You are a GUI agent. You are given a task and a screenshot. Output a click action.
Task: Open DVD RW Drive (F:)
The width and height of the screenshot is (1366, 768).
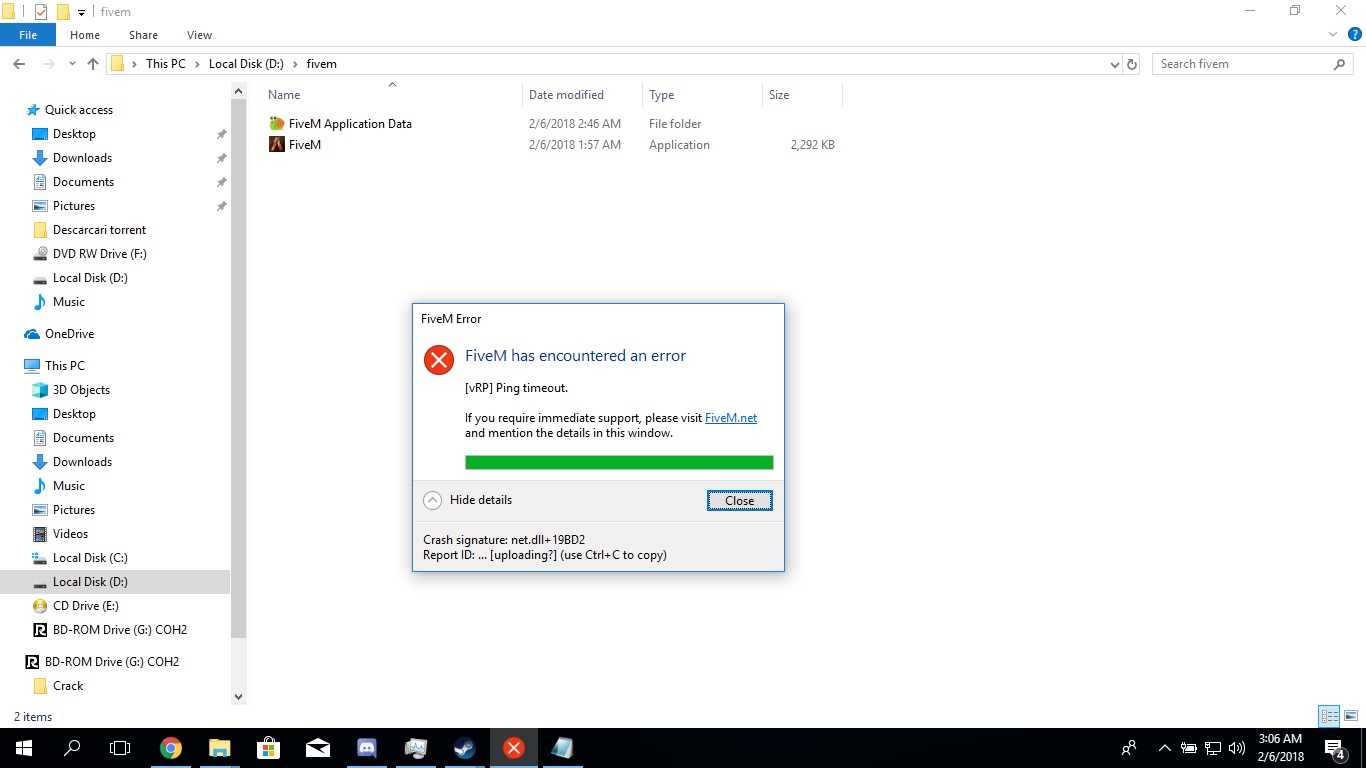[x=99, y=254]
